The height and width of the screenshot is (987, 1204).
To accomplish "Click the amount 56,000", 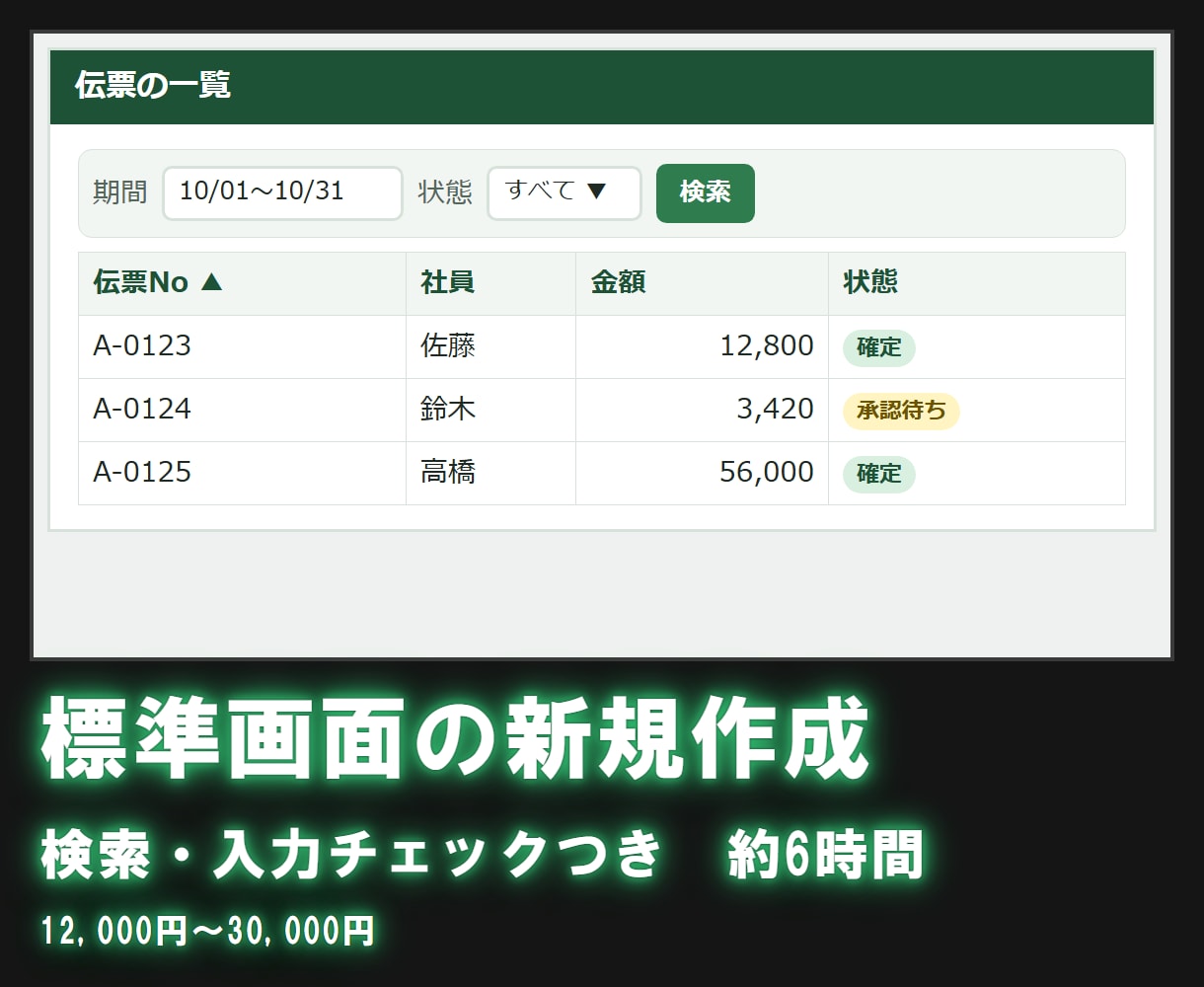I will coord(767,473).
